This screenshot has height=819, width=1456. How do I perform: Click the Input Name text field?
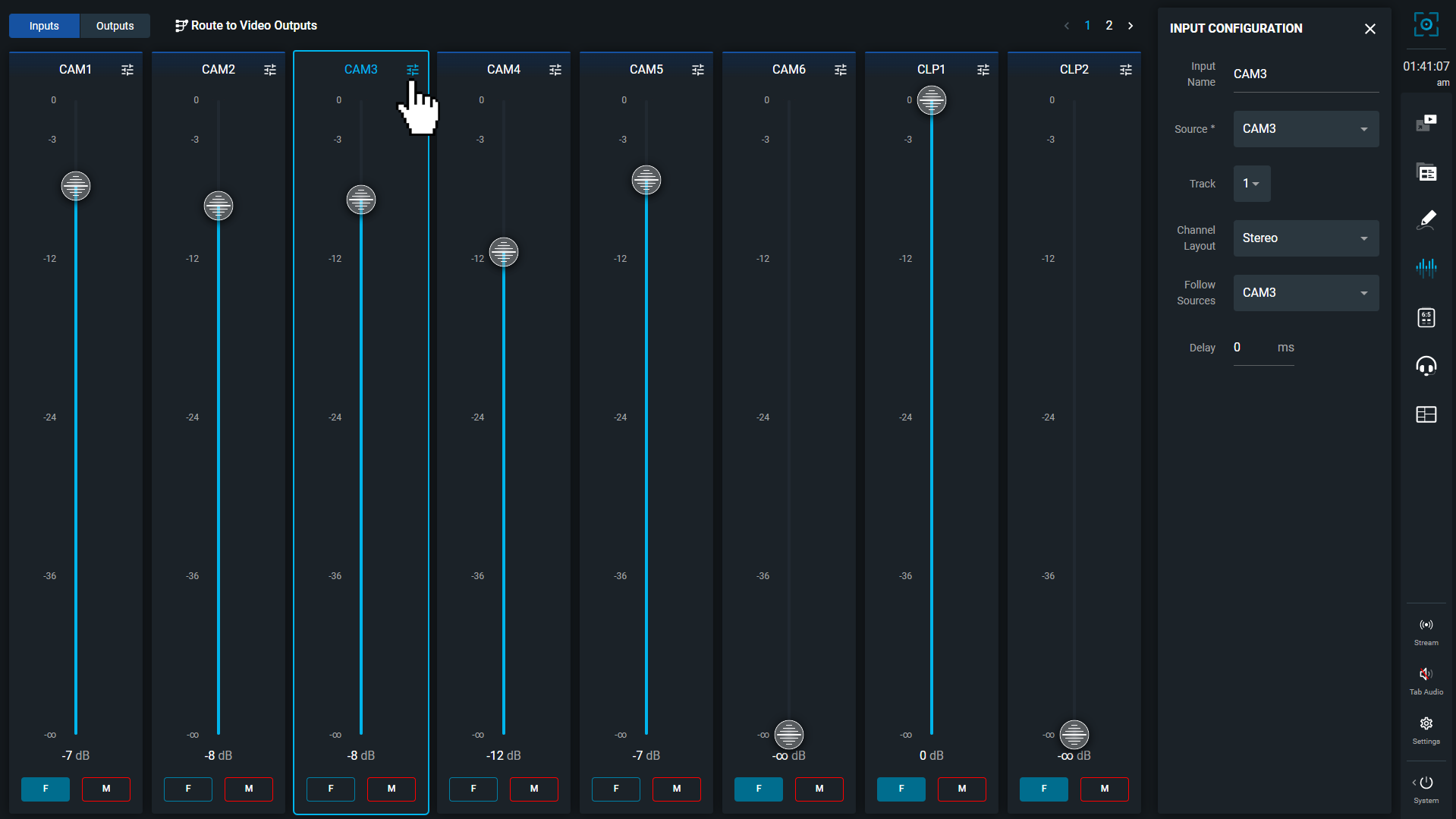(1305, 74)
